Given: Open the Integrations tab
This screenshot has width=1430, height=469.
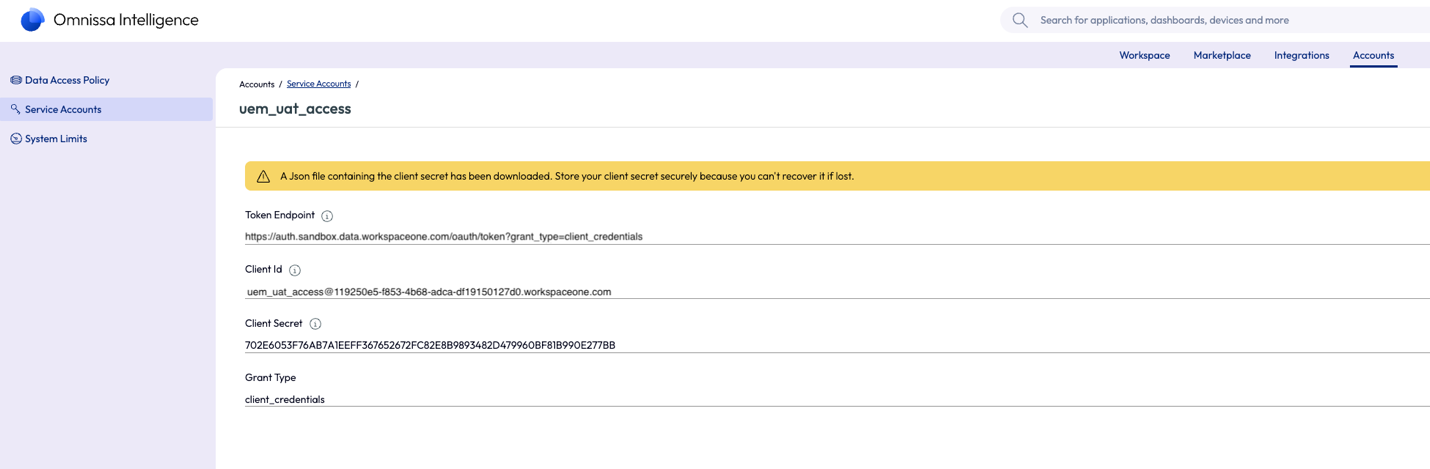Looking at the screenshot, I should 1301,55.
